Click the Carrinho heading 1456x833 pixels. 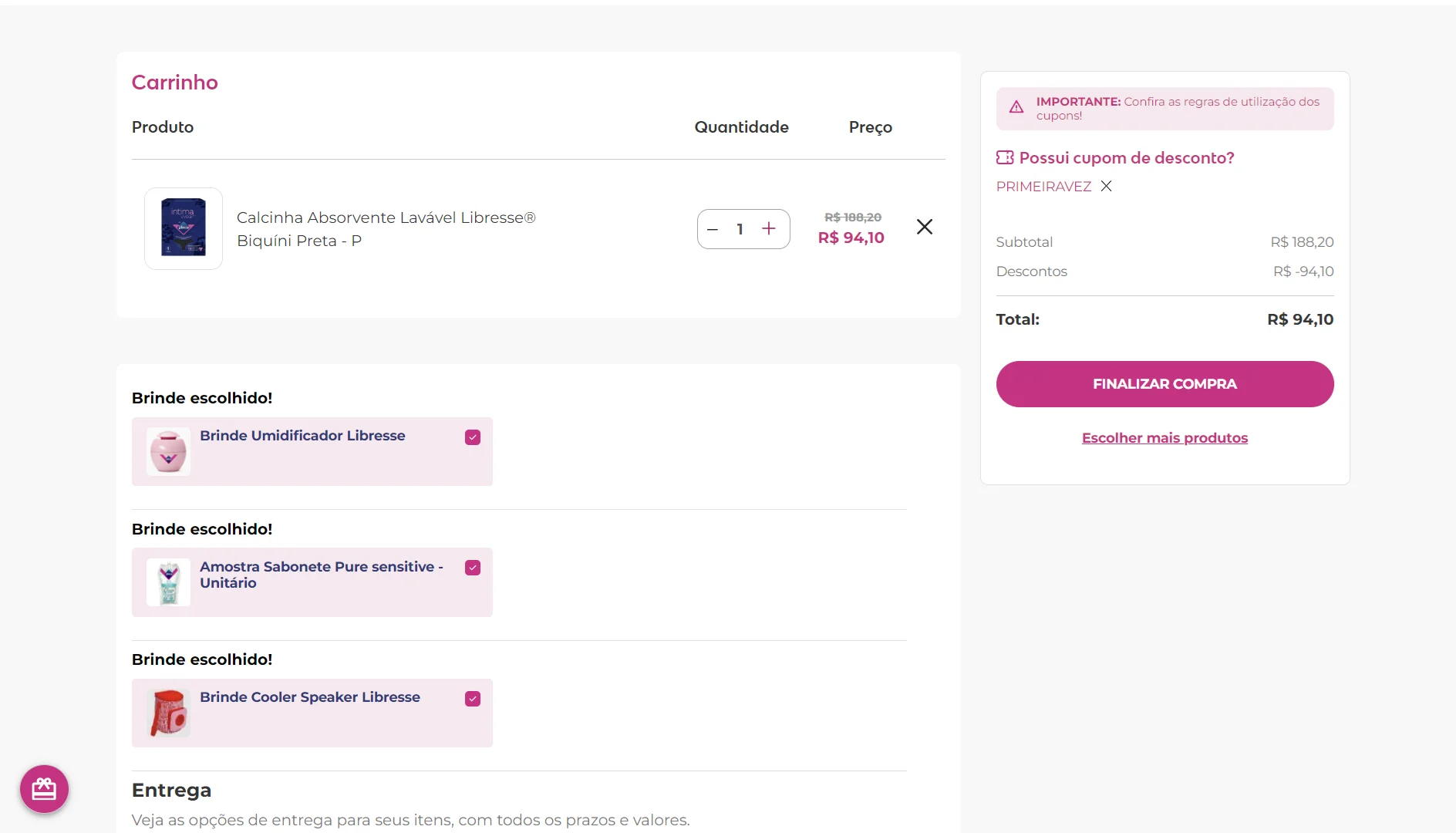[175, 82]
